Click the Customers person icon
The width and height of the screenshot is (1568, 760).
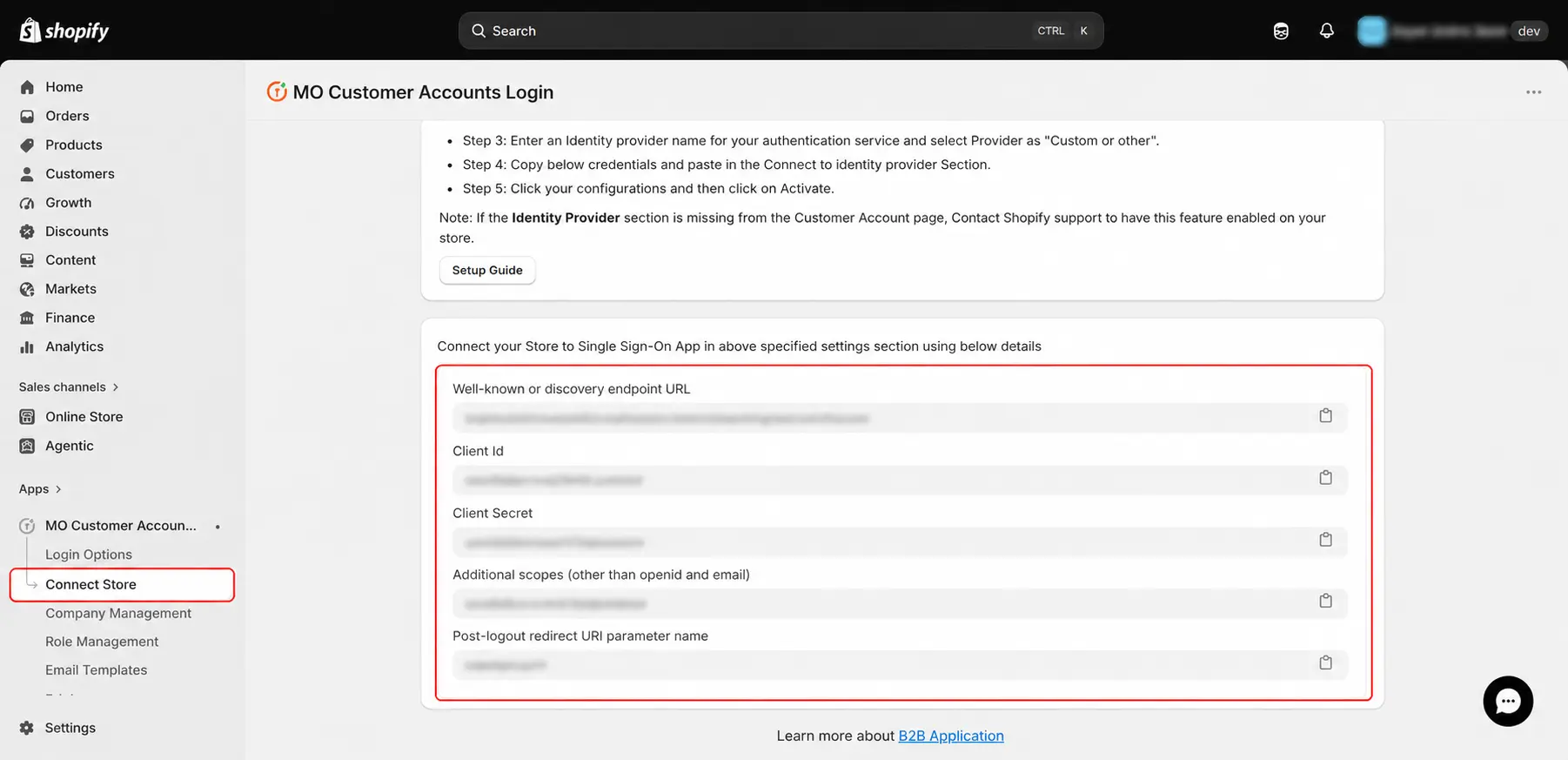coord(27,173)
